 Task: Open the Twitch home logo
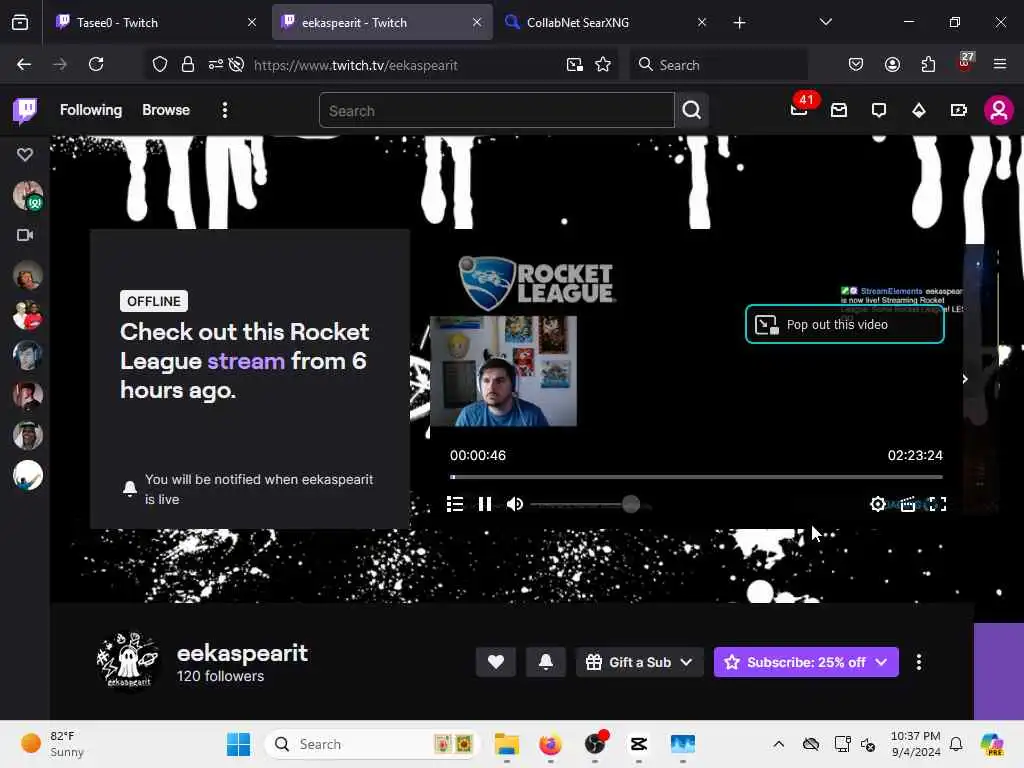tap(25, 110)
